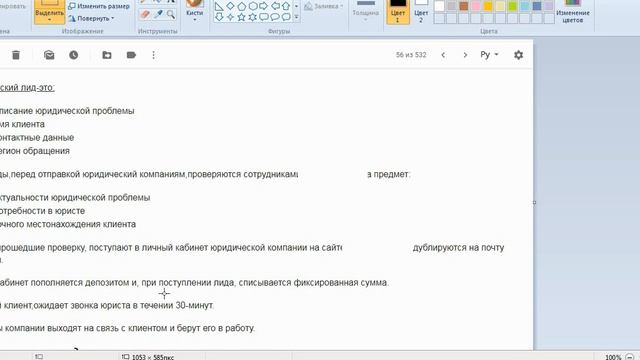Open the Выделить selection dropdown

pyautogui.click(x=49, y=19)
